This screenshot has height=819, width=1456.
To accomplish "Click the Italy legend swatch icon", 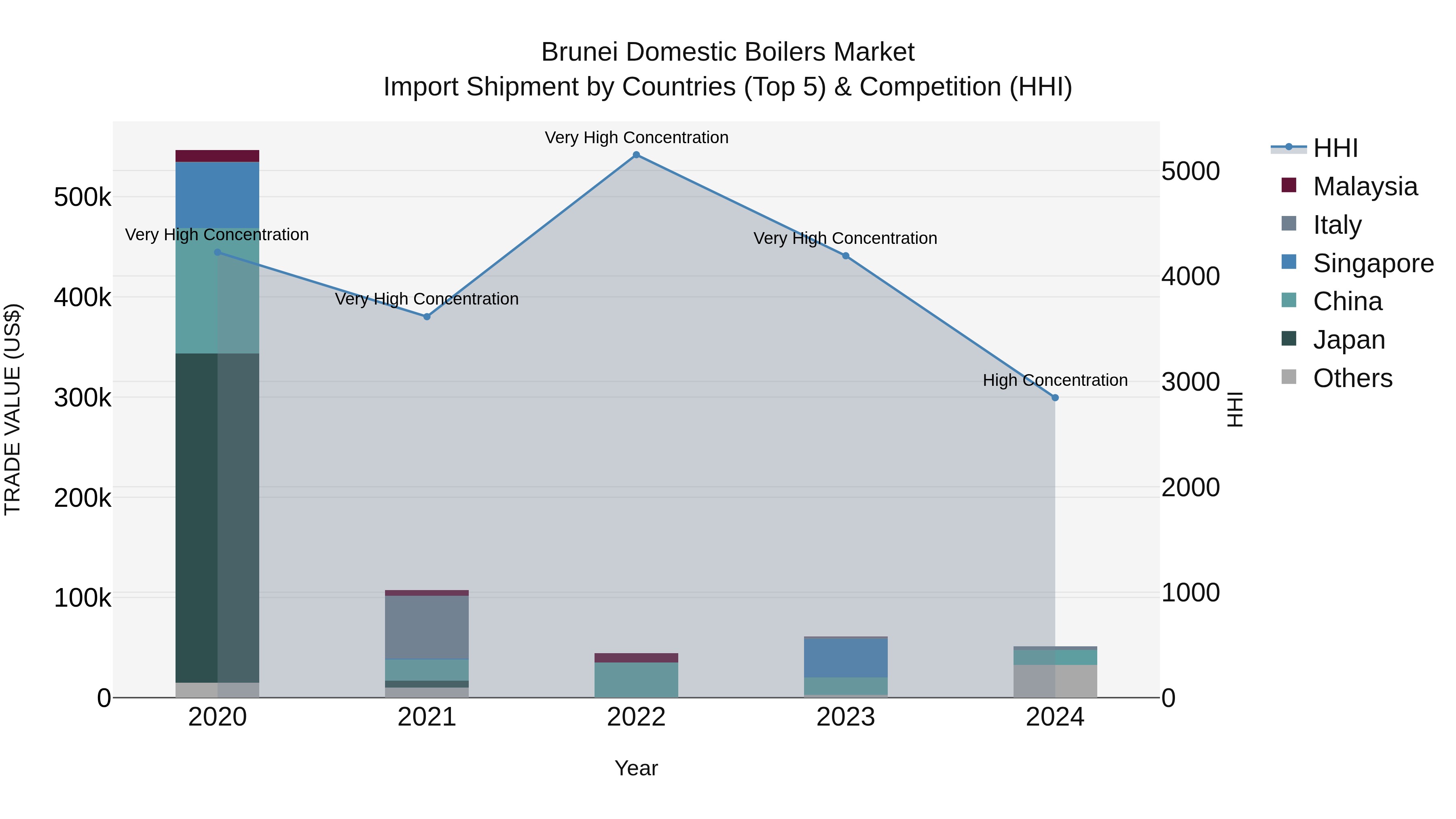I will (x=1289, y=223).
